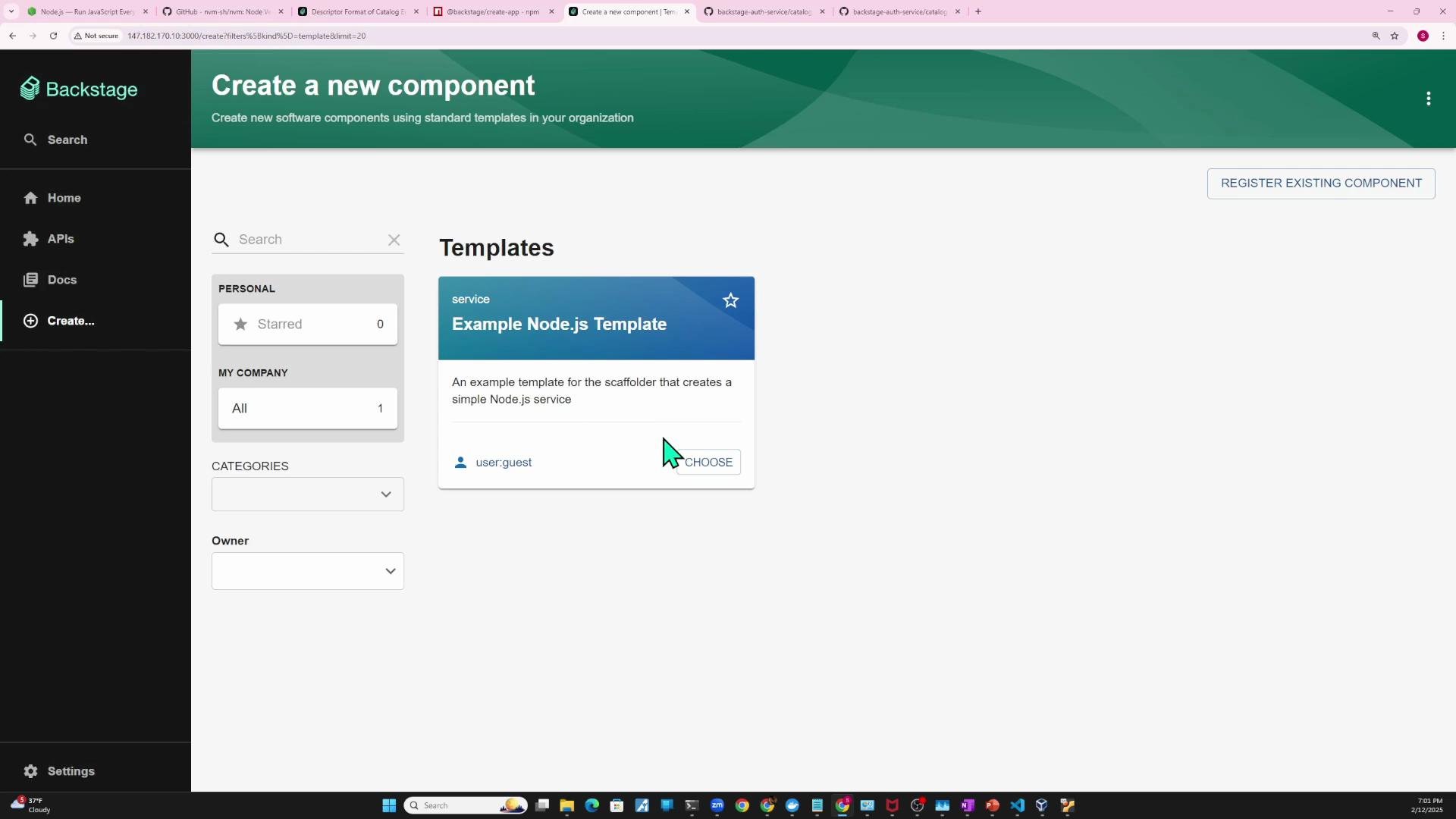This screenshot has height=819, width=1456.
Task: Click the Not secure site indicator
Action: [96, 36]
